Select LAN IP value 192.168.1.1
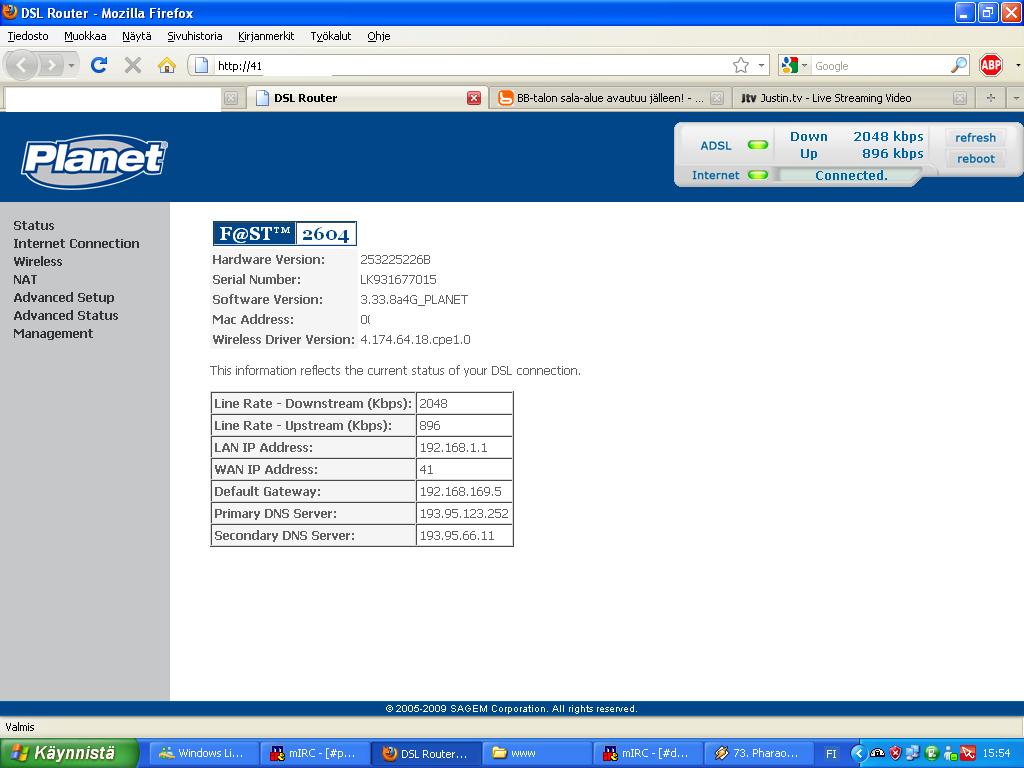 click(x=453, y=447)
